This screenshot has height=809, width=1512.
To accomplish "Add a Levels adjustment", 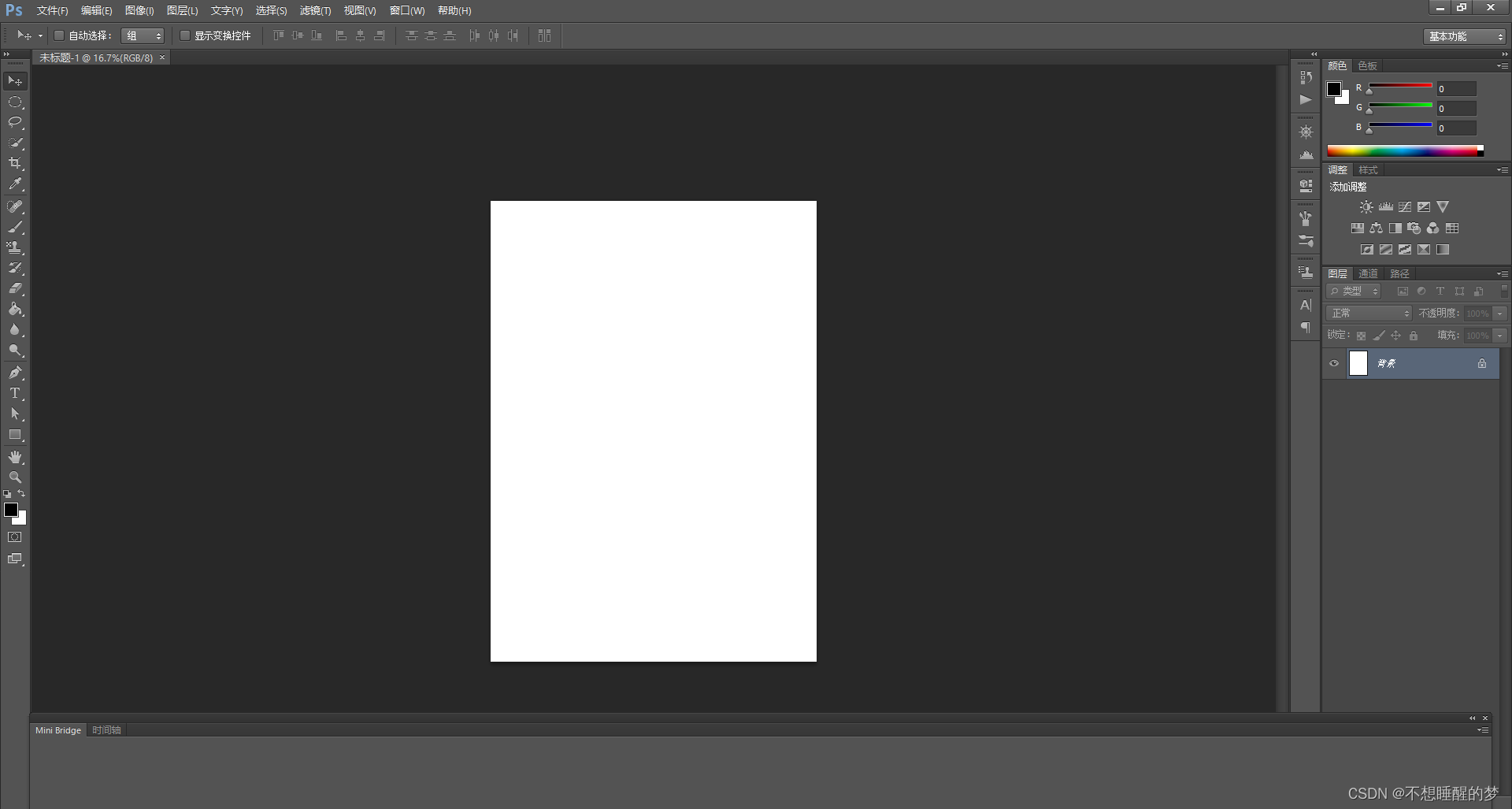I will tap(1386, 206).
